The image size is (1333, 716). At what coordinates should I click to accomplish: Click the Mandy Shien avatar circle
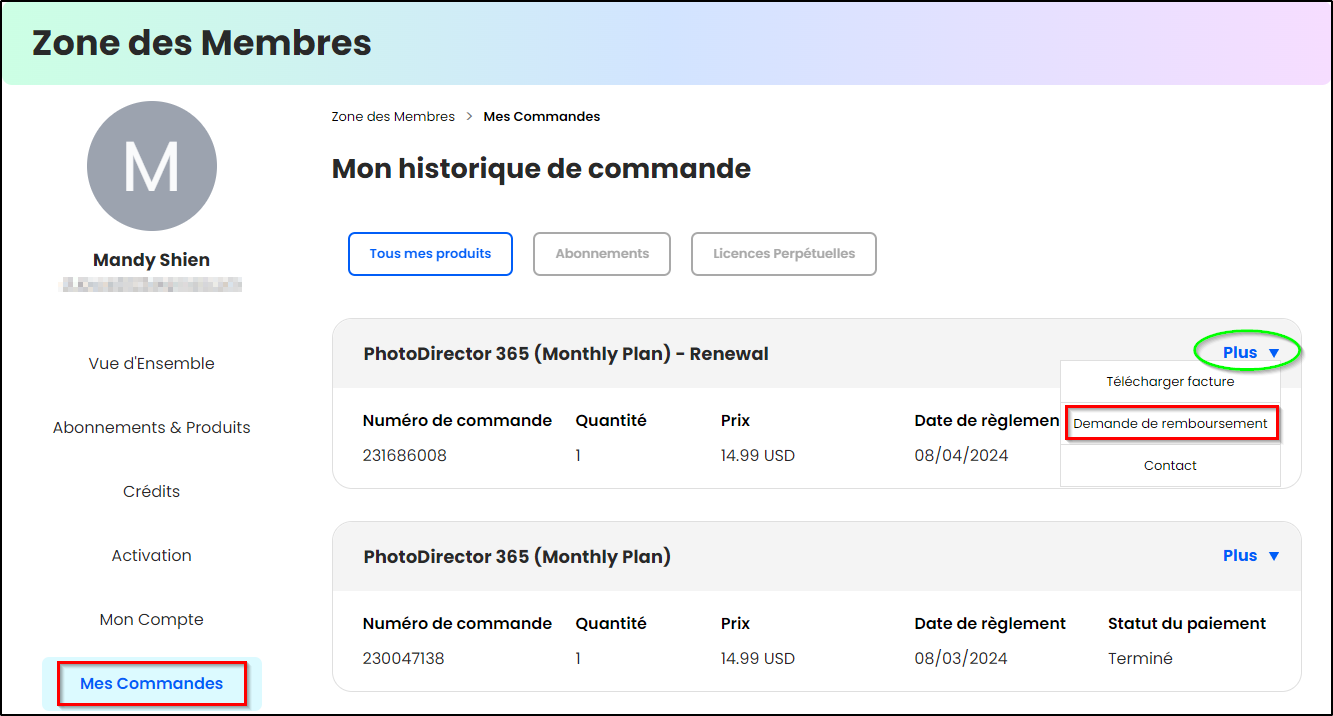[152, 166]
